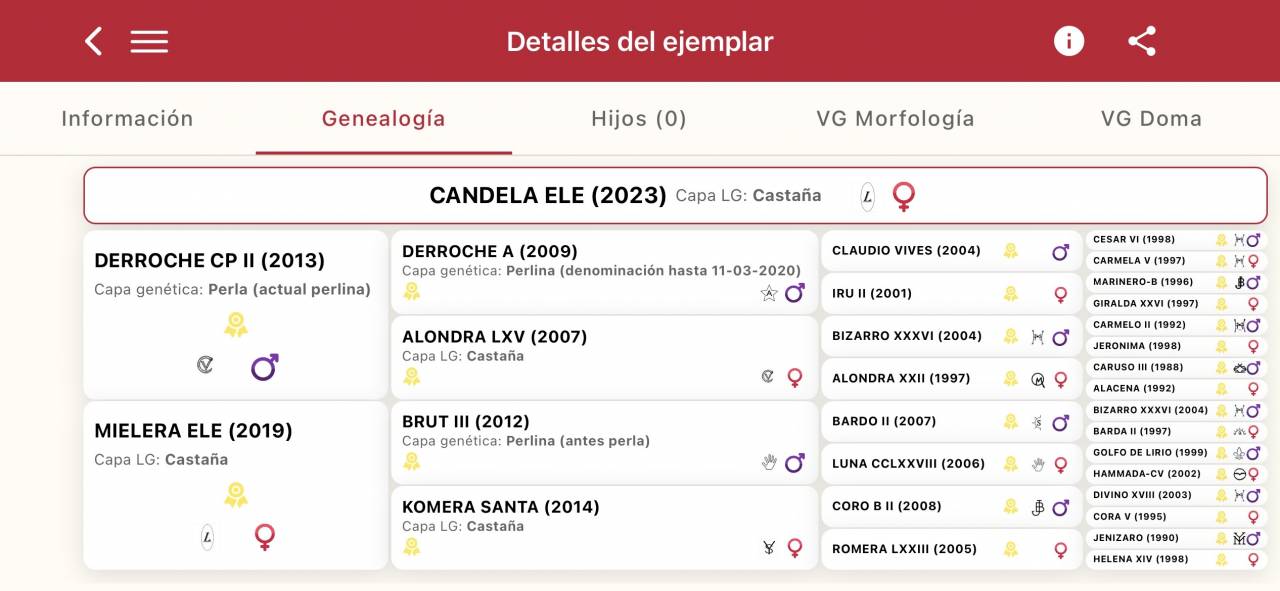Click the male symbol on DERROCHE CP II
This screenshot has height=591, width=1280.
(x=264, y=367)
